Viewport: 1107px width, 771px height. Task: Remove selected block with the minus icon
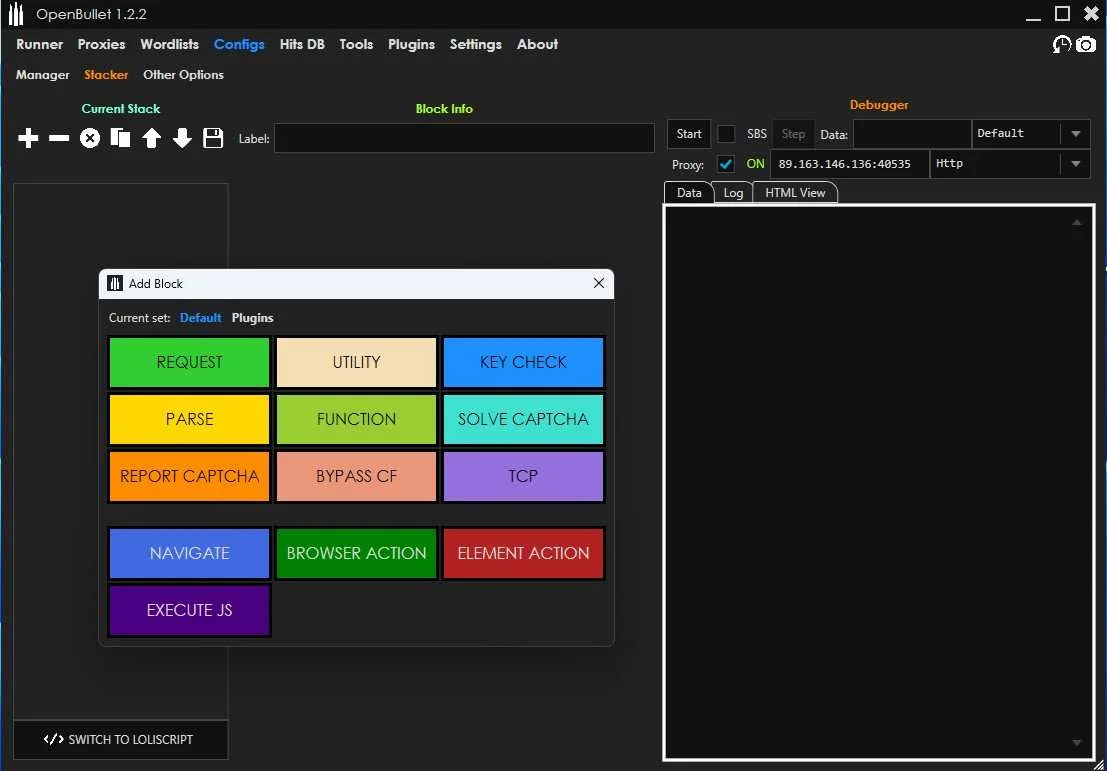[59, 138]
